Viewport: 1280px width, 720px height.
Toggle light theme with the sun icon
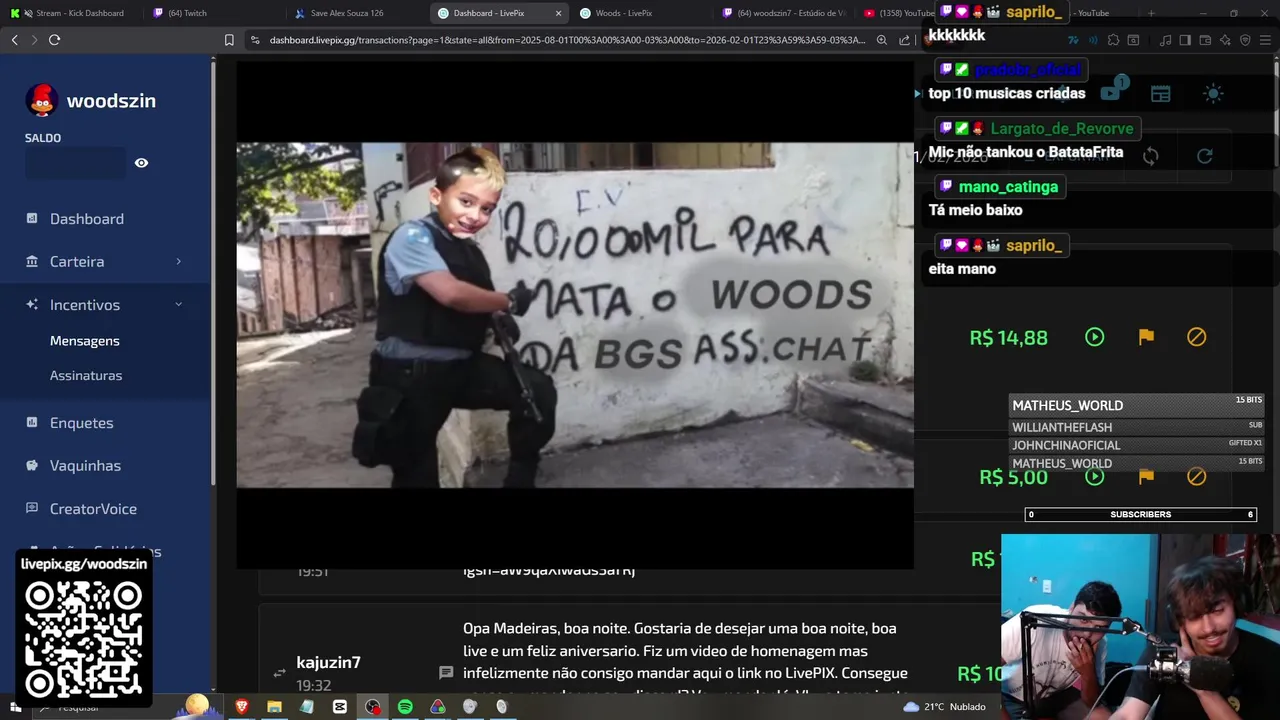[x=1213, y=94]
